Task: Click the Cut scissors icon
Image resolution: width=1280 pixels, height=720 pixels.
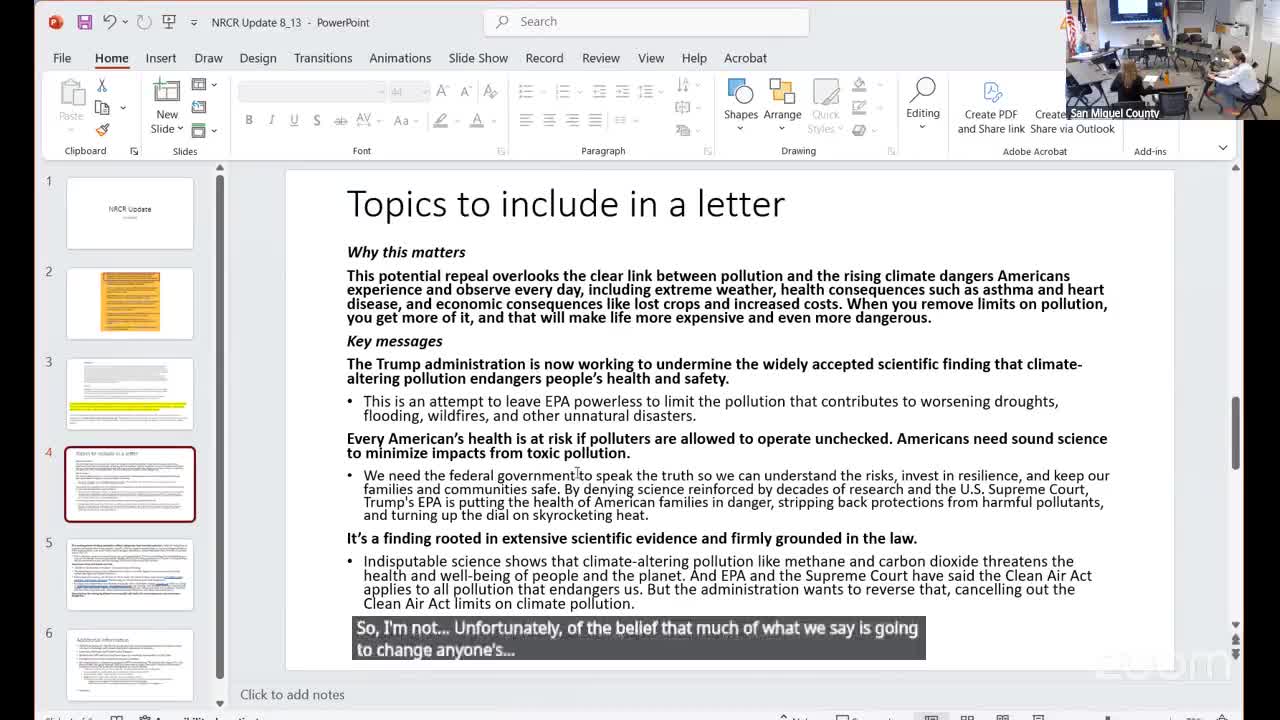Action: pyautogui.click(x=102, y=86)
